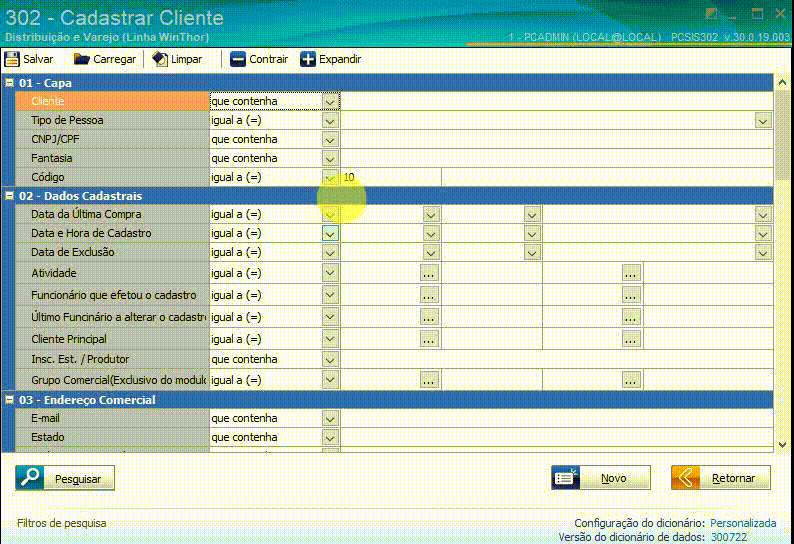Open the Atividade operator dropdown
This screenshot has width=794, height=544.
pos(330,273)
